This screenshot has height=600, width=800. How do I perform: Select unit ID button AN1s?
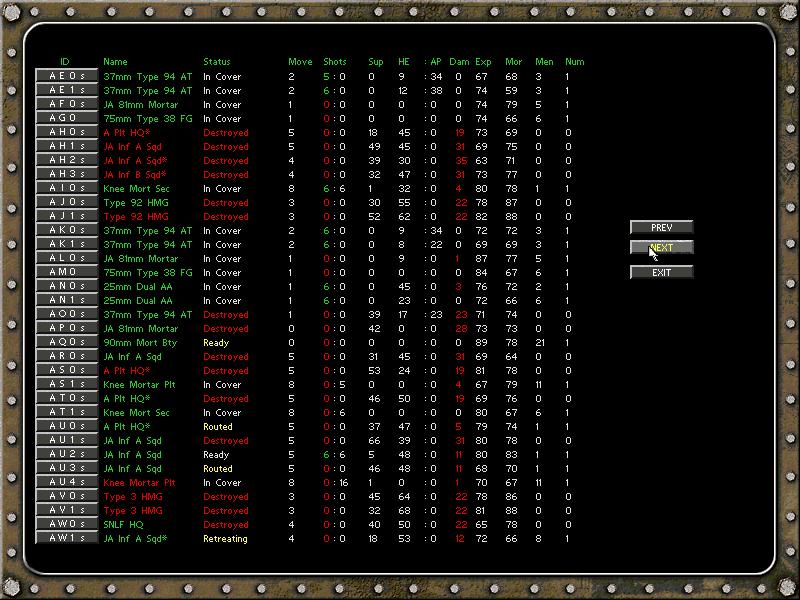click(x=66, y=301)
